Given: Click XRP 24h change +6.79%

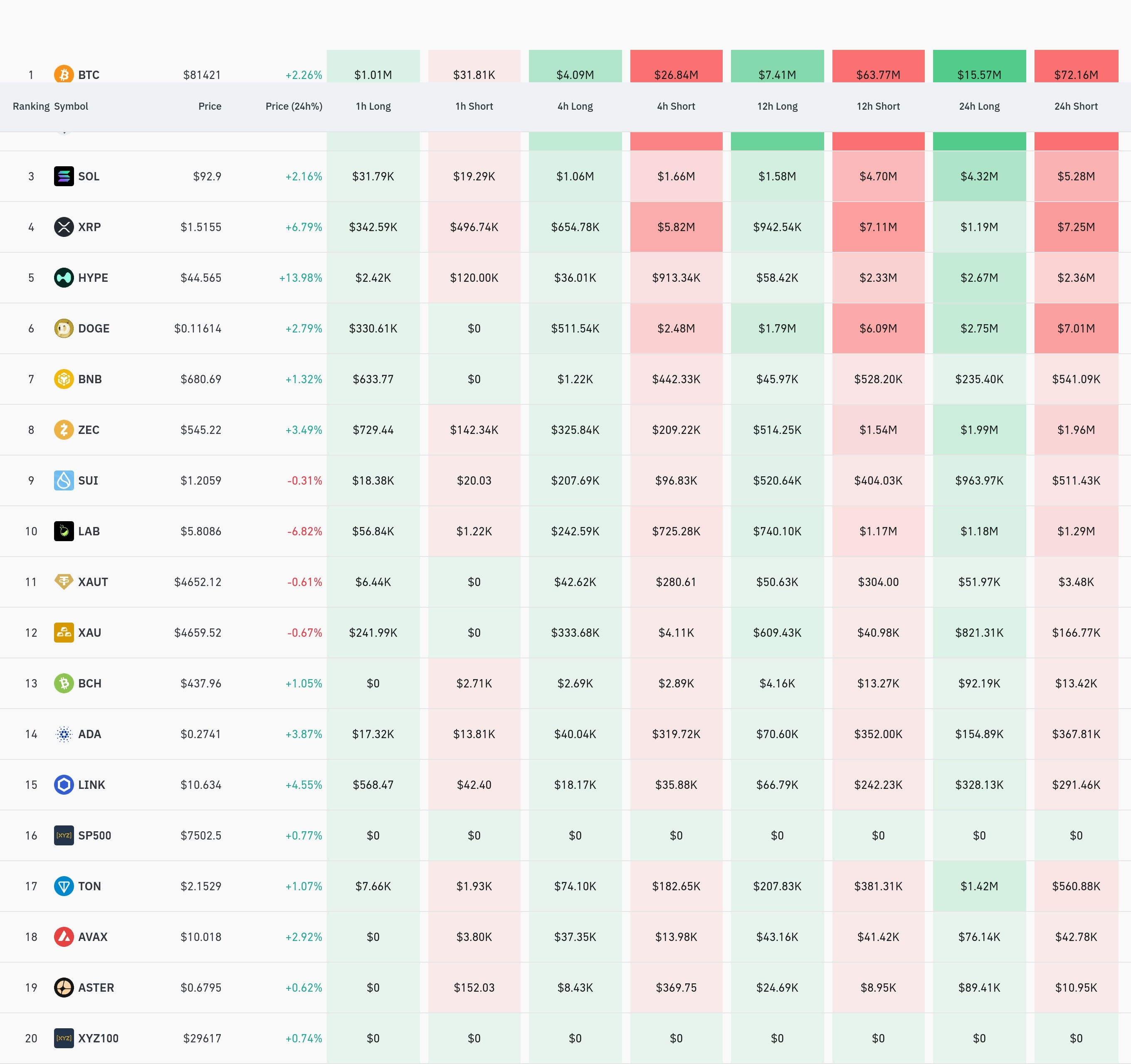Looking at the screenshot, I should [x=304, y=227].
